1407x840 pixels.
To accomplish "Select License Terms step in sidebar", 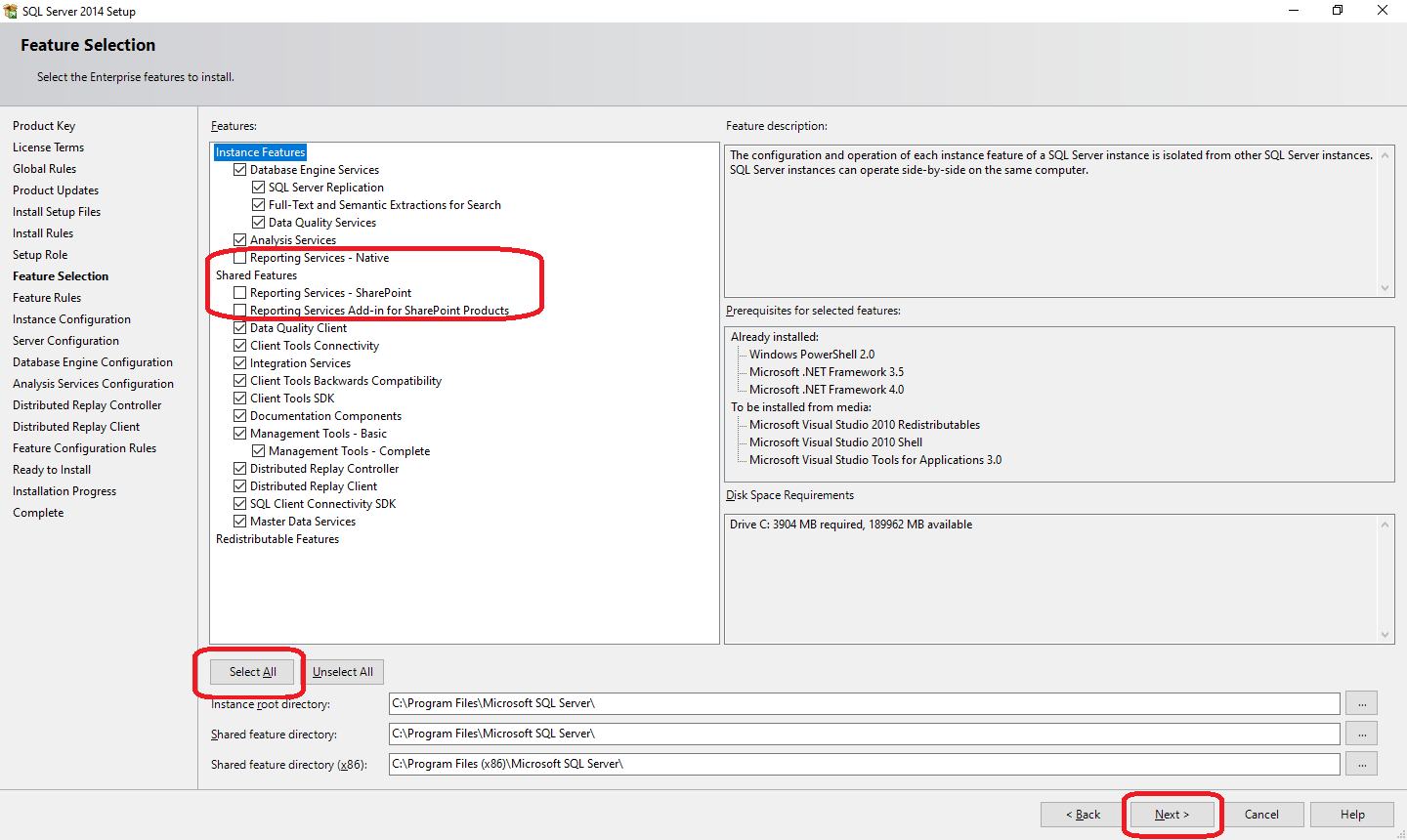I will (x=48, y=147).
